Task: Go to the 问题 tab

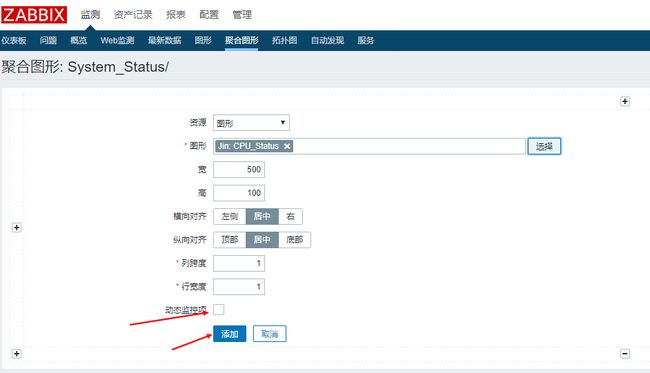Action: pyautogui.click(x=48, y=40)
